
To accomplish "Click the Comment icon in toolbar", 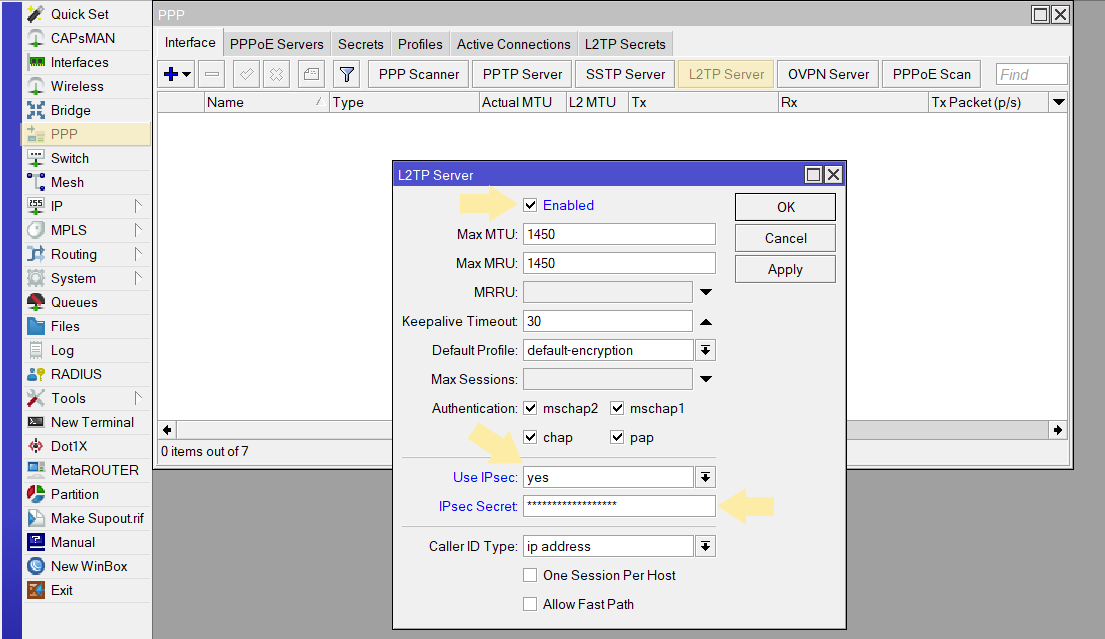I will click(312, 74).
